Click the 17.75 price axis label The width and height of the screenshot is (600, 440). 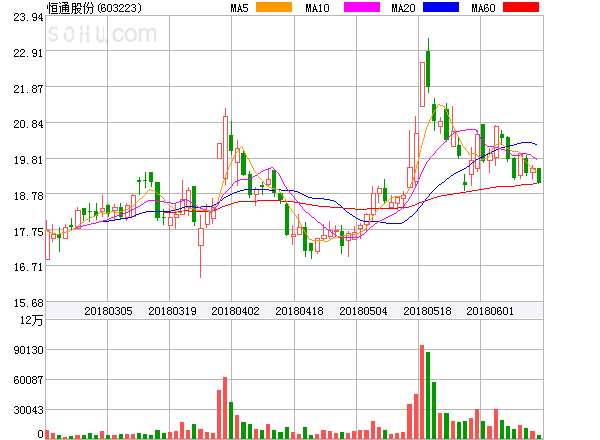28,232
